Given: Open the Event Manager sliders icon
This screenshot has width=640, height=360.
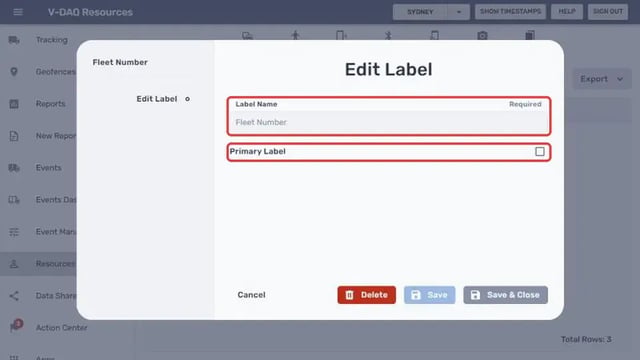Looking at the screenshot, I should (x=14, y=232).
